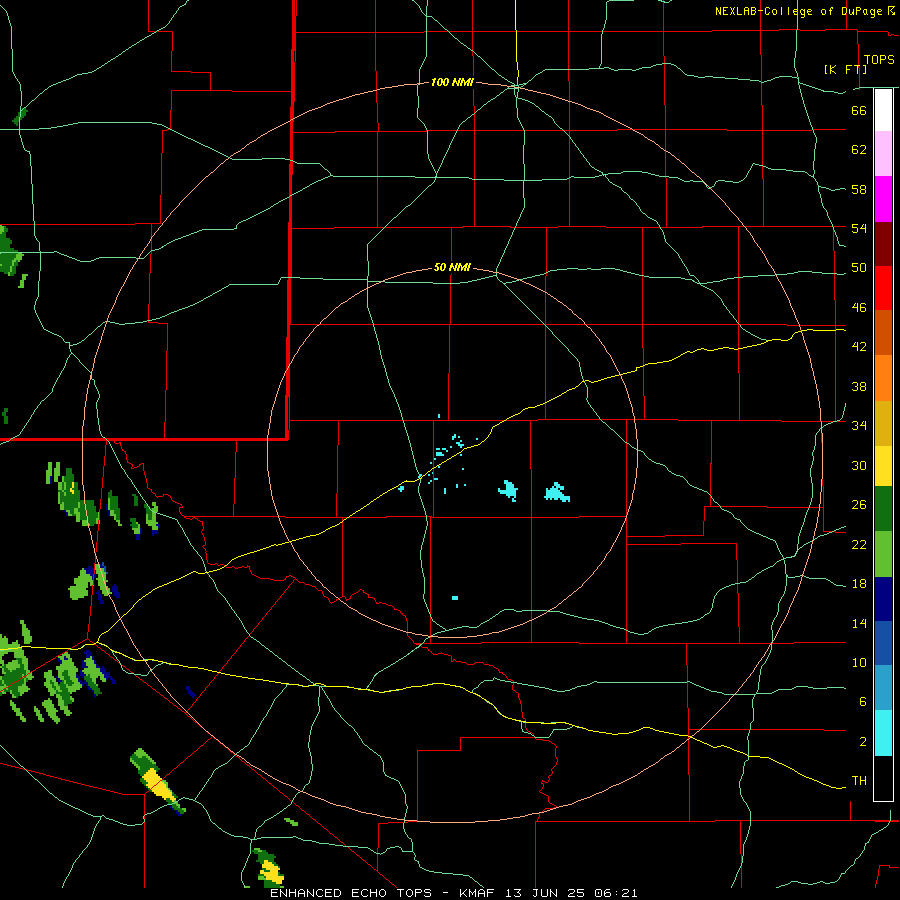The image size is (900, 900).
Task: Click the elongated yellow echo core in lower left
Action: click(157, 785)
